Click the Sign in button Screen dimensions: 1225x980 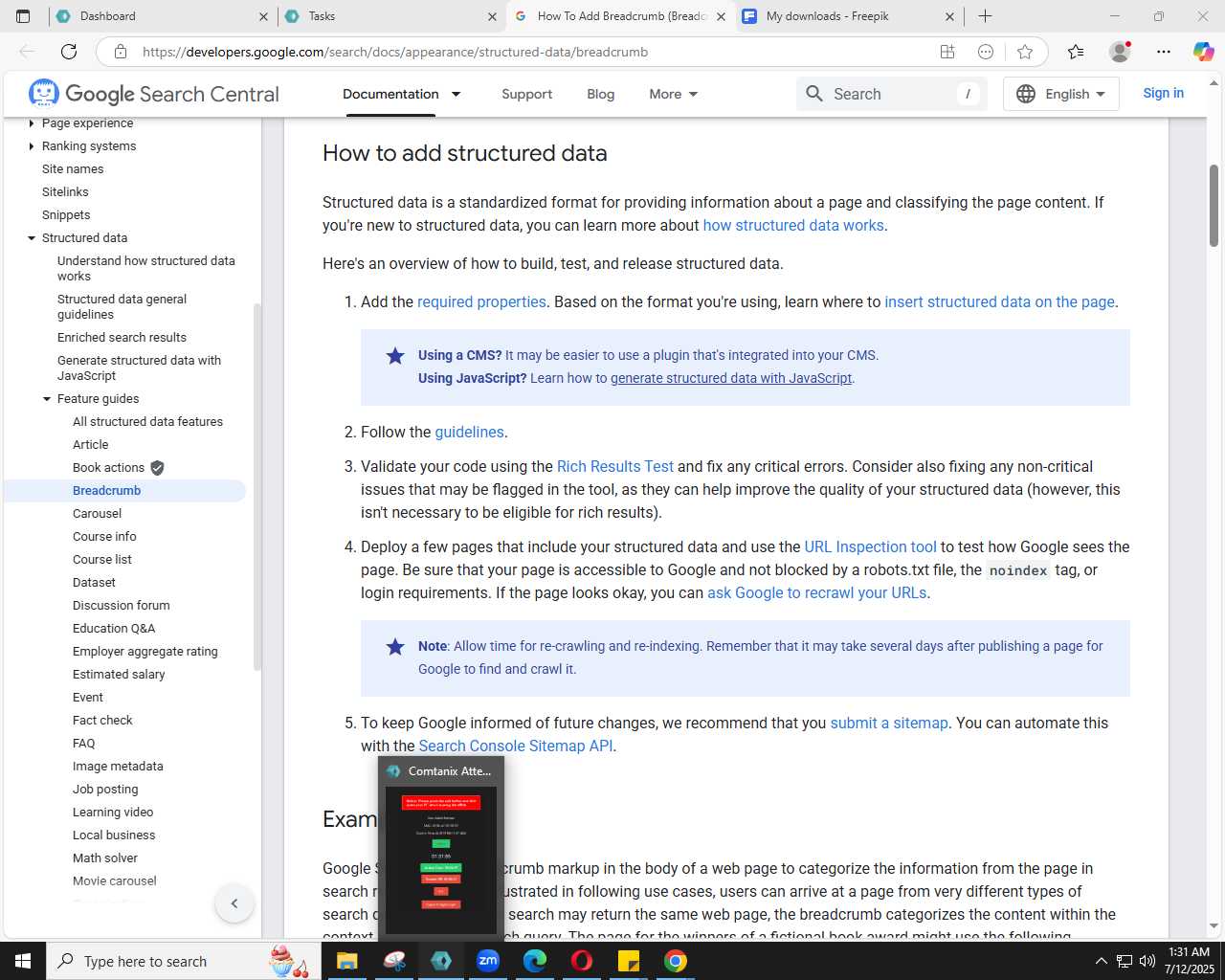tap(1163, 93)
